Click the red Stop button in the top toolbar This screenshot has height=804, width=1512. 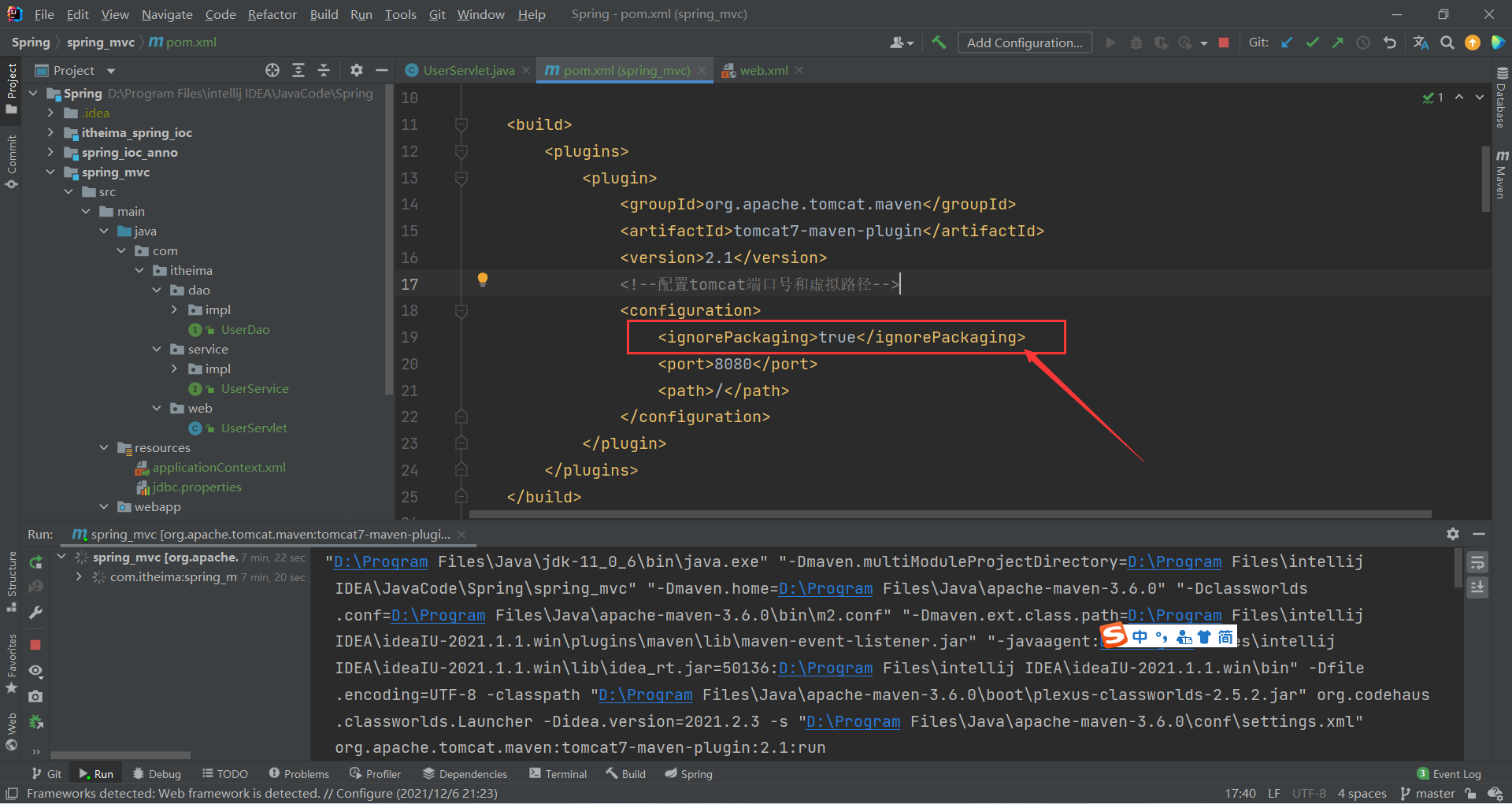click(x=1224, y=43)
